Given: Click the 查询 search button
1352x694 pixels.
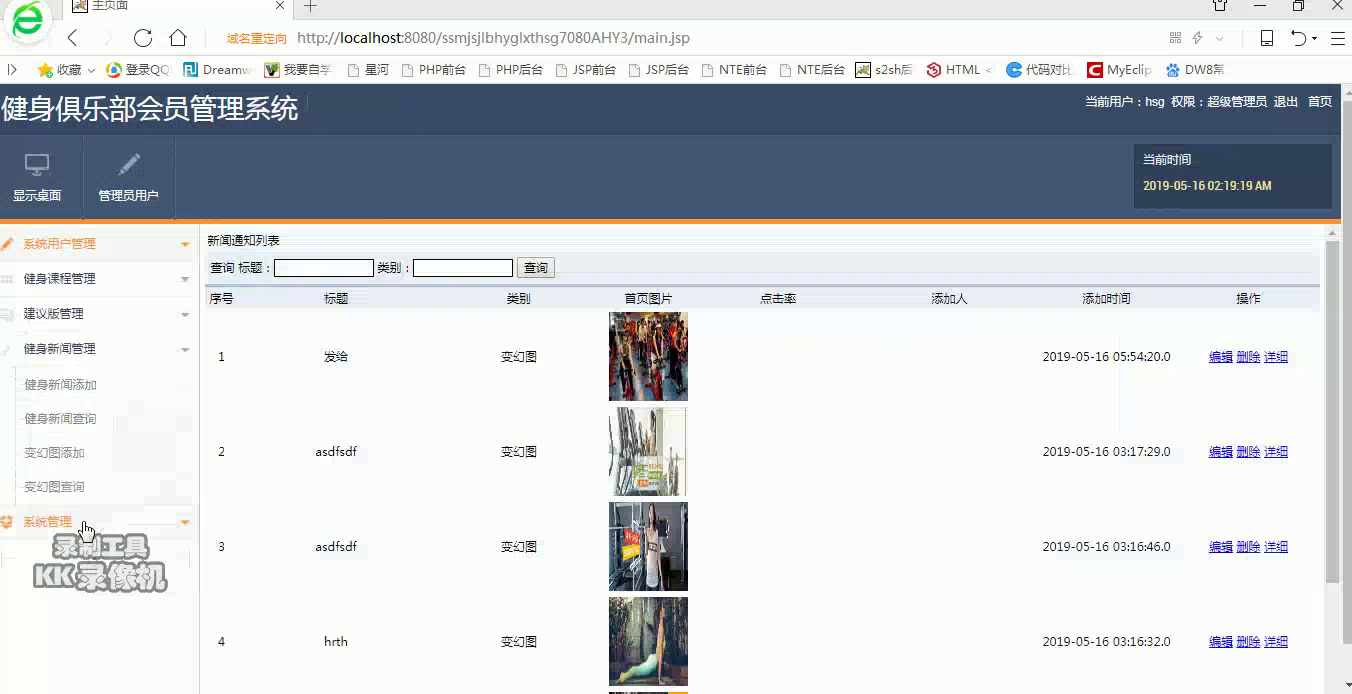Looking at the screenshot, I should tap(536, 268).
